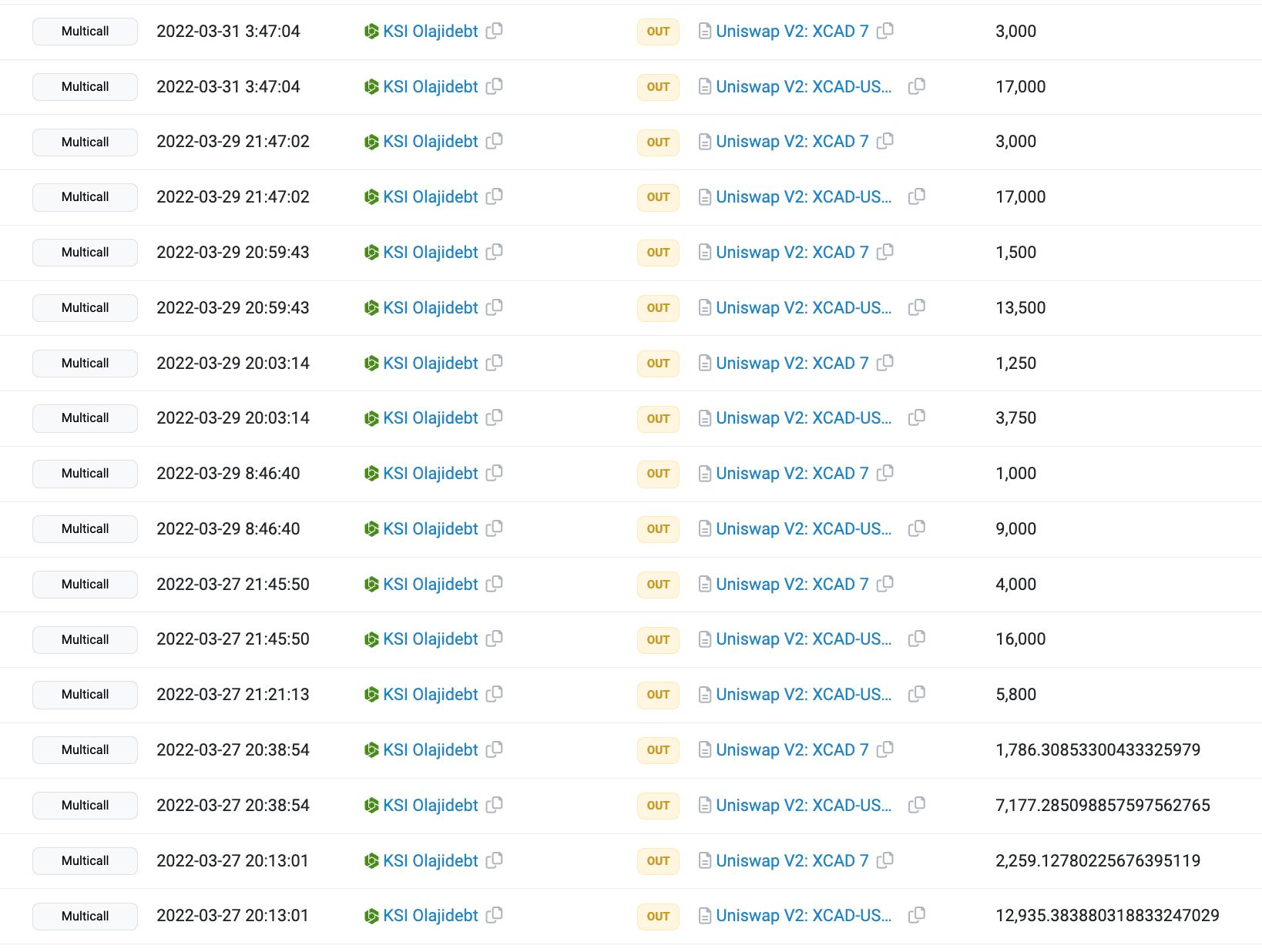Copy KSI Olajidebt address in 17,000 row at 2022-03-29 21:47:02
1262x952 pixels.
(x=495, y=196)
